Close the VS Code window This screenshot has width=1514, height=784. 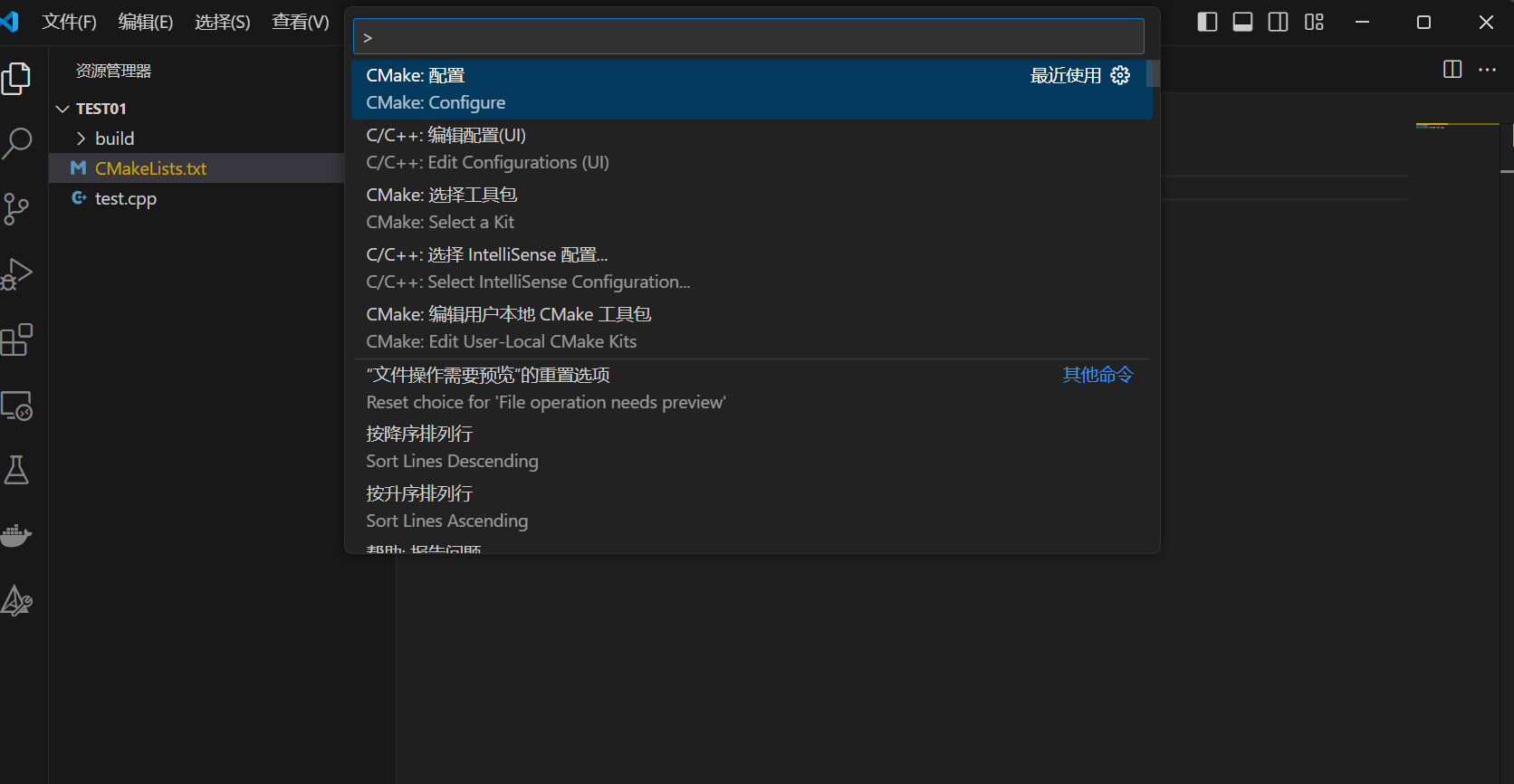tap(1486, 22)
